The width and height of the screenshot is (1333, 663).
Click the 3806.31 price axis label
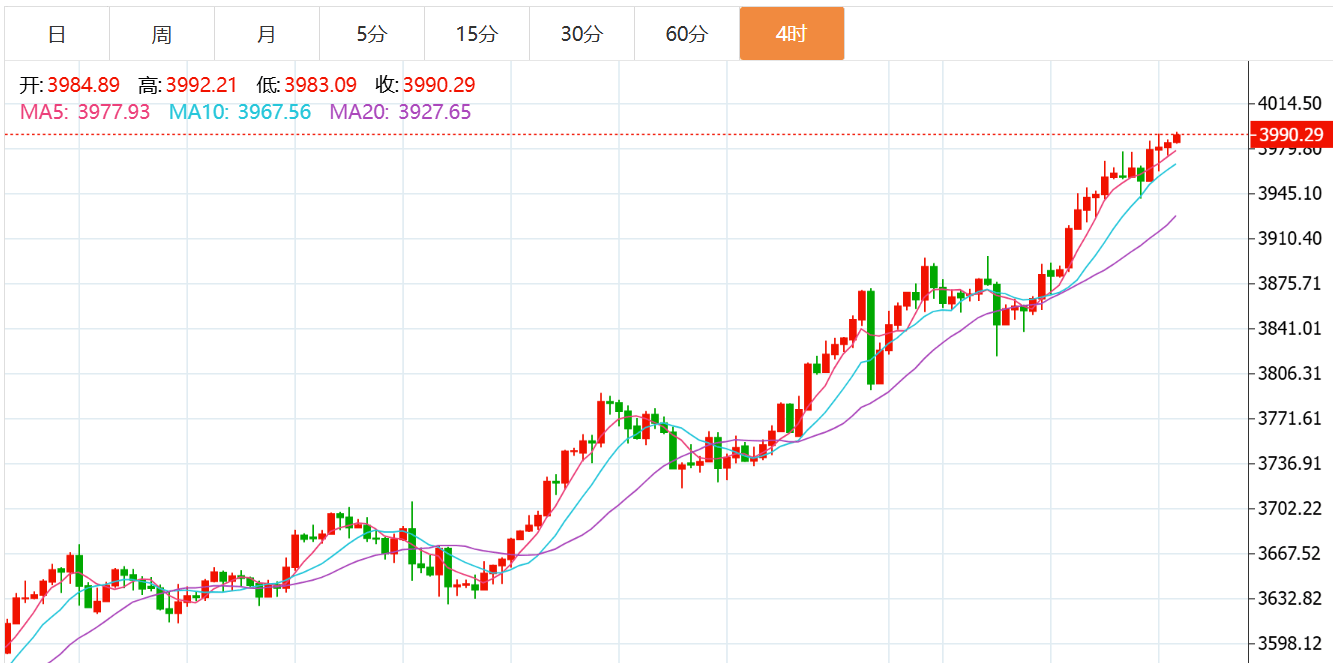[1291, 373]
